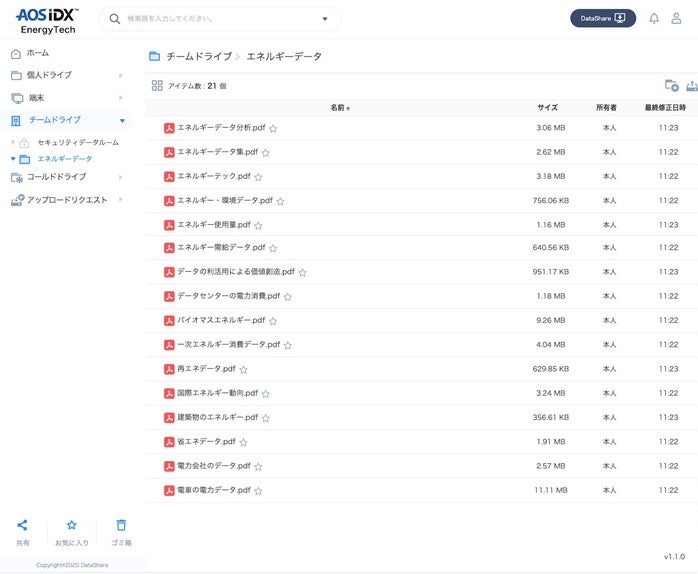Open the search options dropdown arrow

tap(325, 19)
